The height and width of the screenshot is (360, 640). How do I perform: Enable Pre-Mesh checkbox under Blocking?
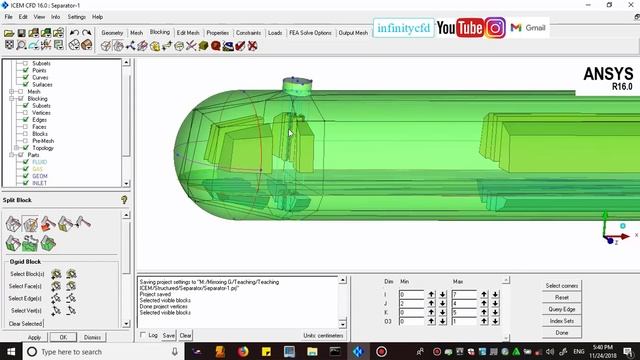coord(26,141)
